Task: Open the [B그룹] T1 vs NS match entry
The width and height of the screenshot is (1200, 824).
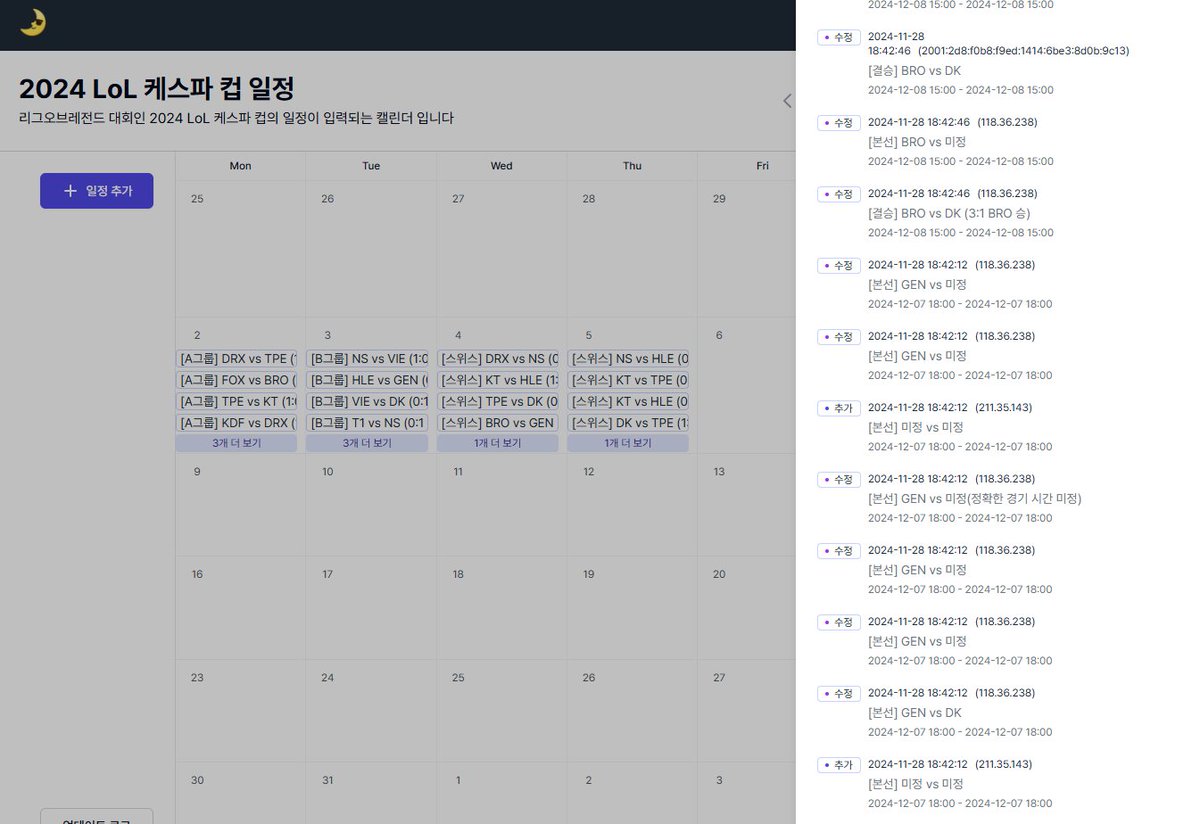Action: point(367,423)
